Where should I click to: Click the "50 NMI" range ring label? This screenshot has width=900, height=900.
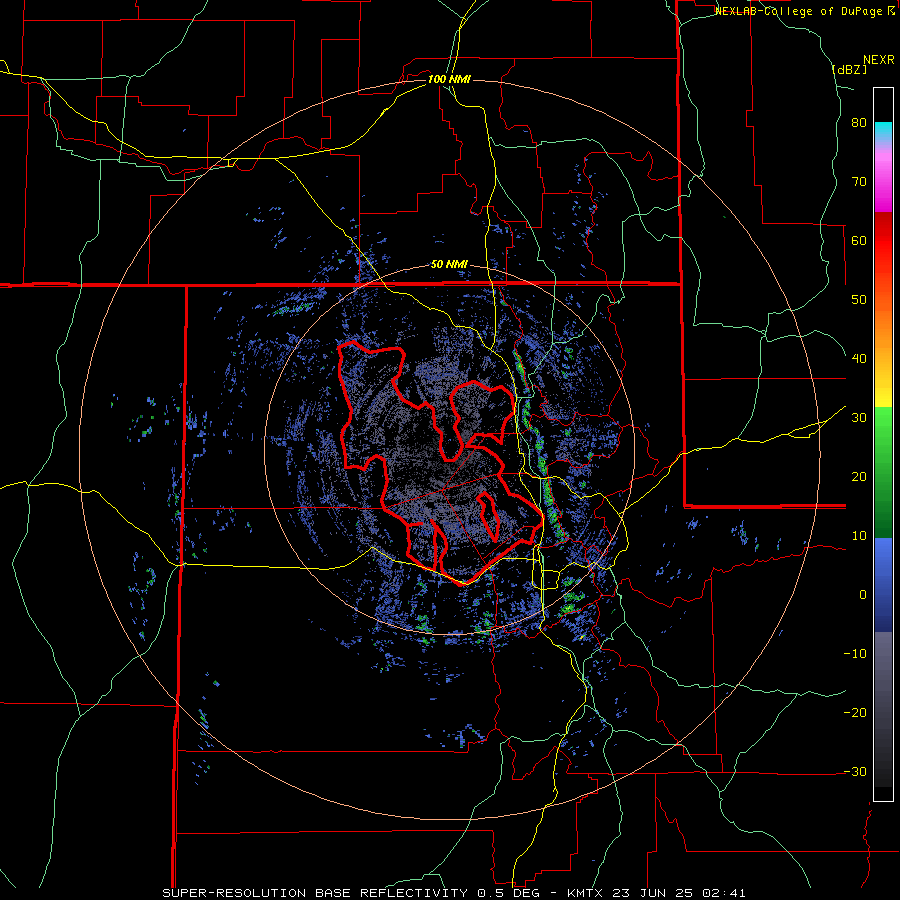(x=449, y=265)
